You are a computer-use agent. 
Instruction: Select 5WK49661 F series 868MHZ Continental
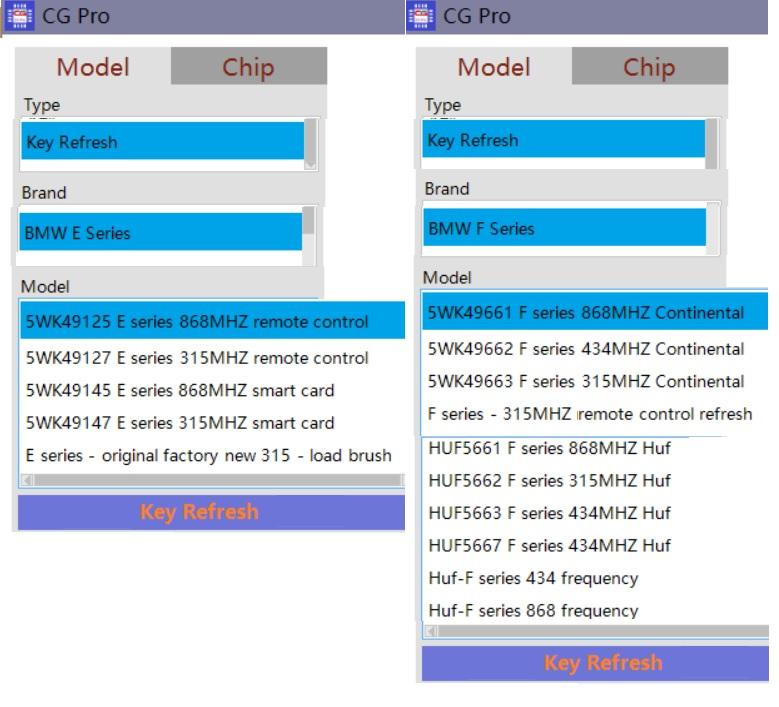[x=595, y=312]
